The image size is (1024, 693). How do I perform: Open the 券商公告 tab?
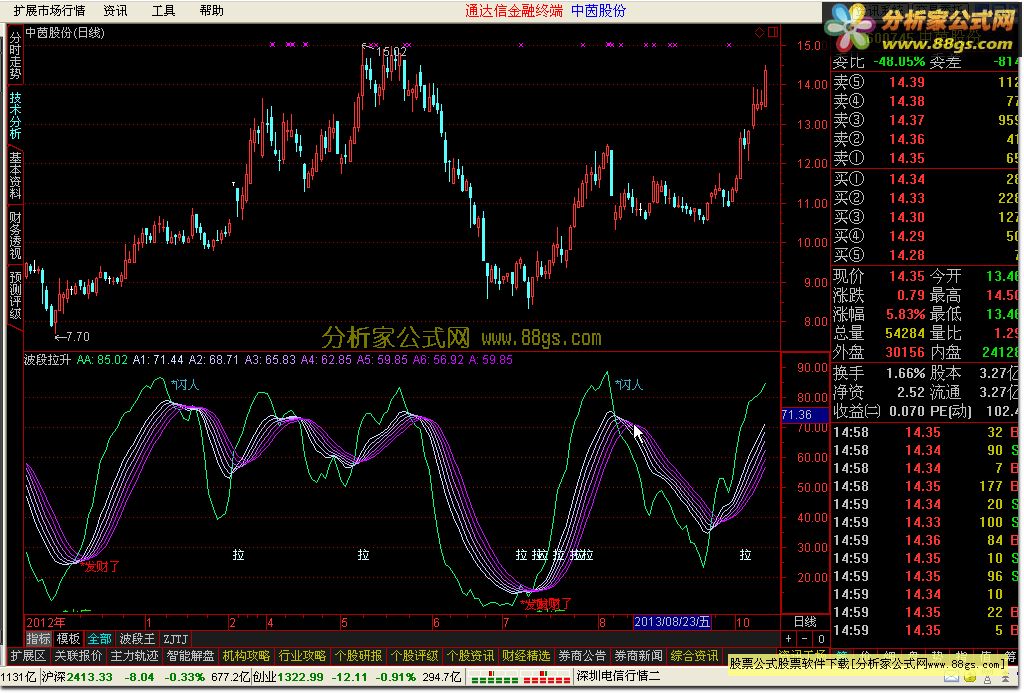pyautogui.click(x=583, y=656)
